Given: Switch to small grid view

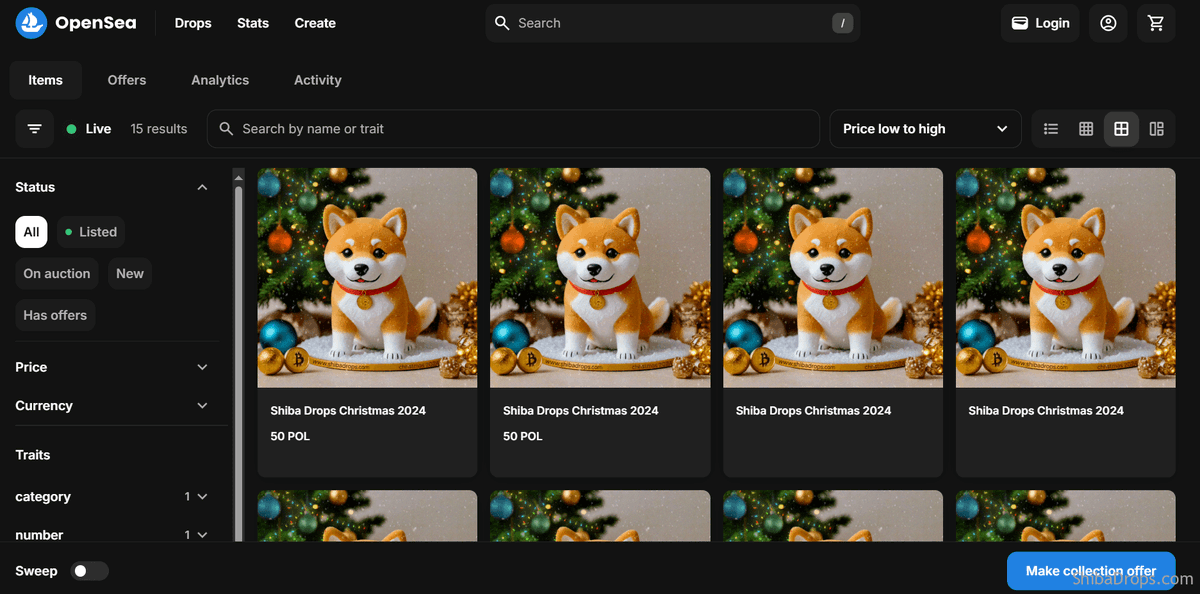Looking at the screenshot, I should pyautogui.click(x=1086, y=129).
